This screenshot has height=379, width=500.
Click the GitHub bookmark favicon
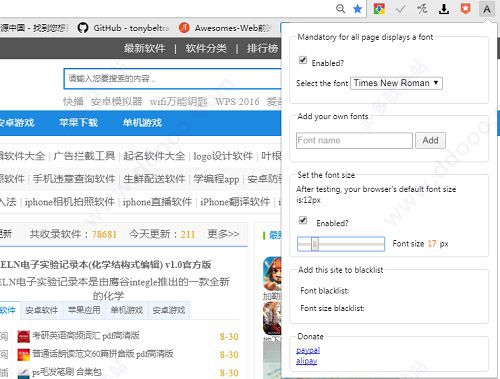click(83, 28)
